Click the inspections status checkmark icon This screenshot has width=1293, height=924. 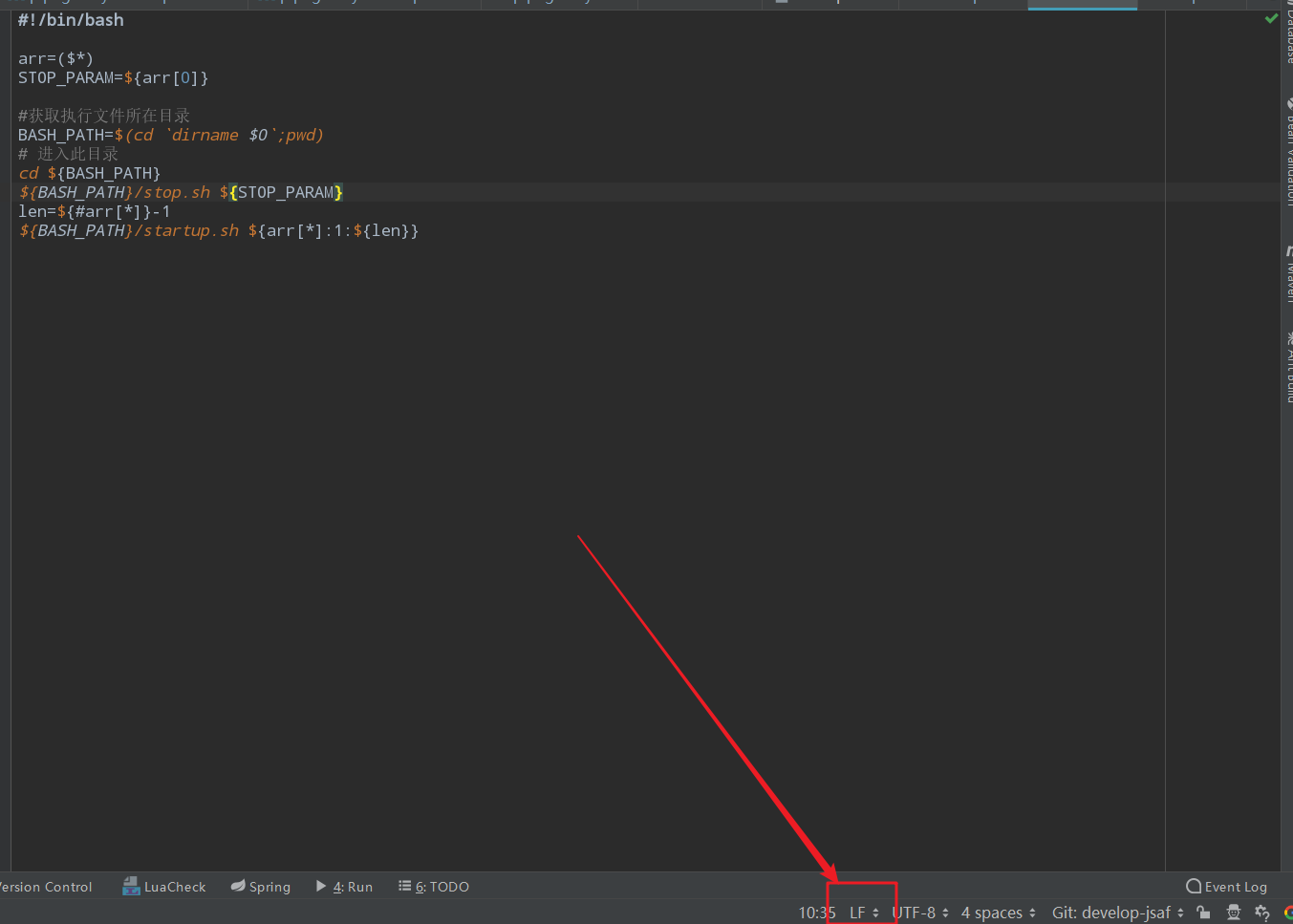click(1269, 17)
